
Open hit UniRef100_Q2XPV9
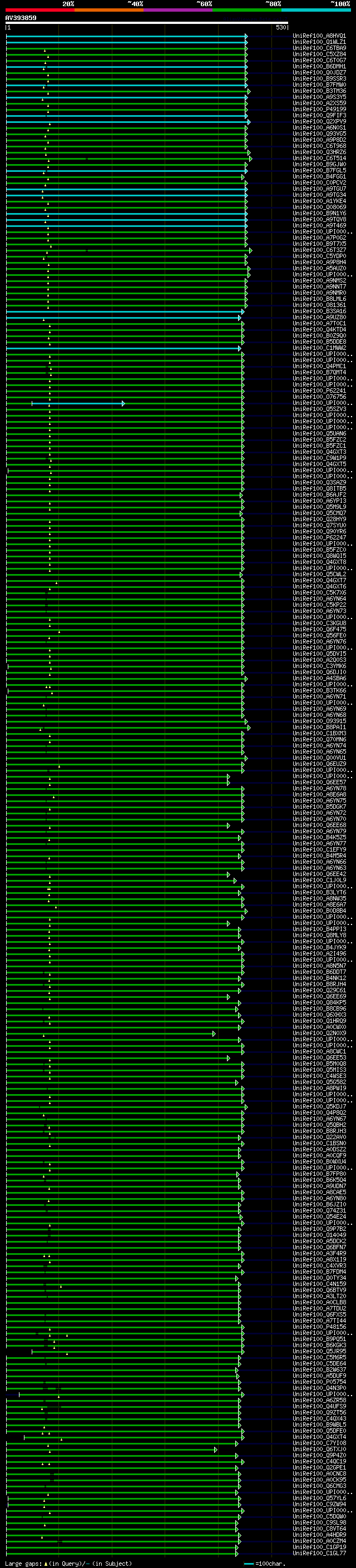click(x=319, y=122)
